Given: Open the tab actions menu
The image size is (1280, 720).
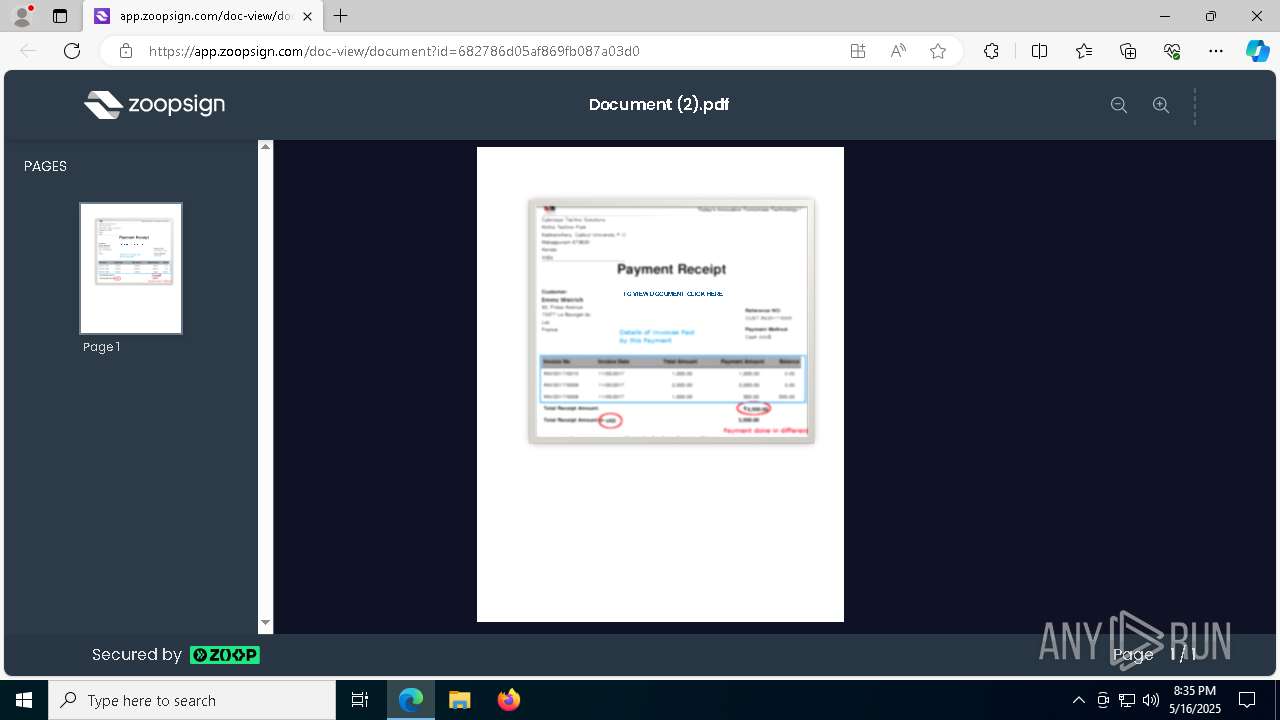Looking at the screenshot, I should tap(60, 16).
